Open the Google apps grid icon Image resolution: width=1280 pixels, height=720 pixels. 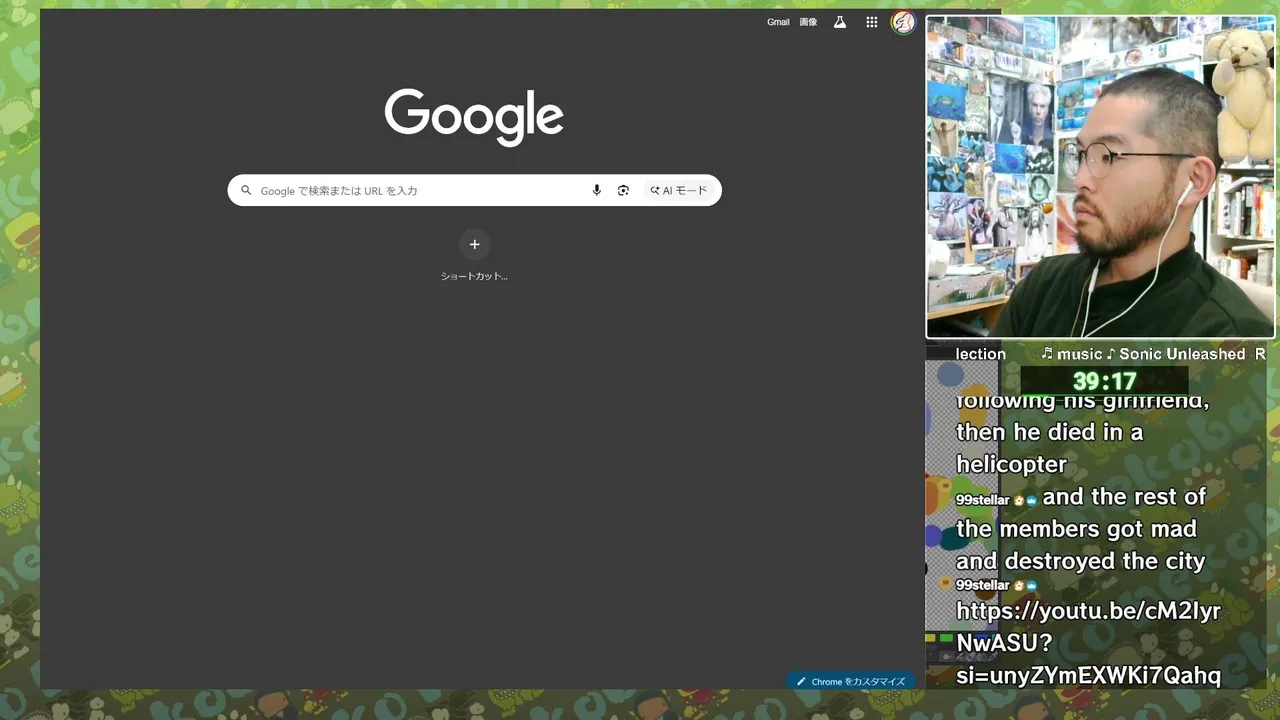872,22
